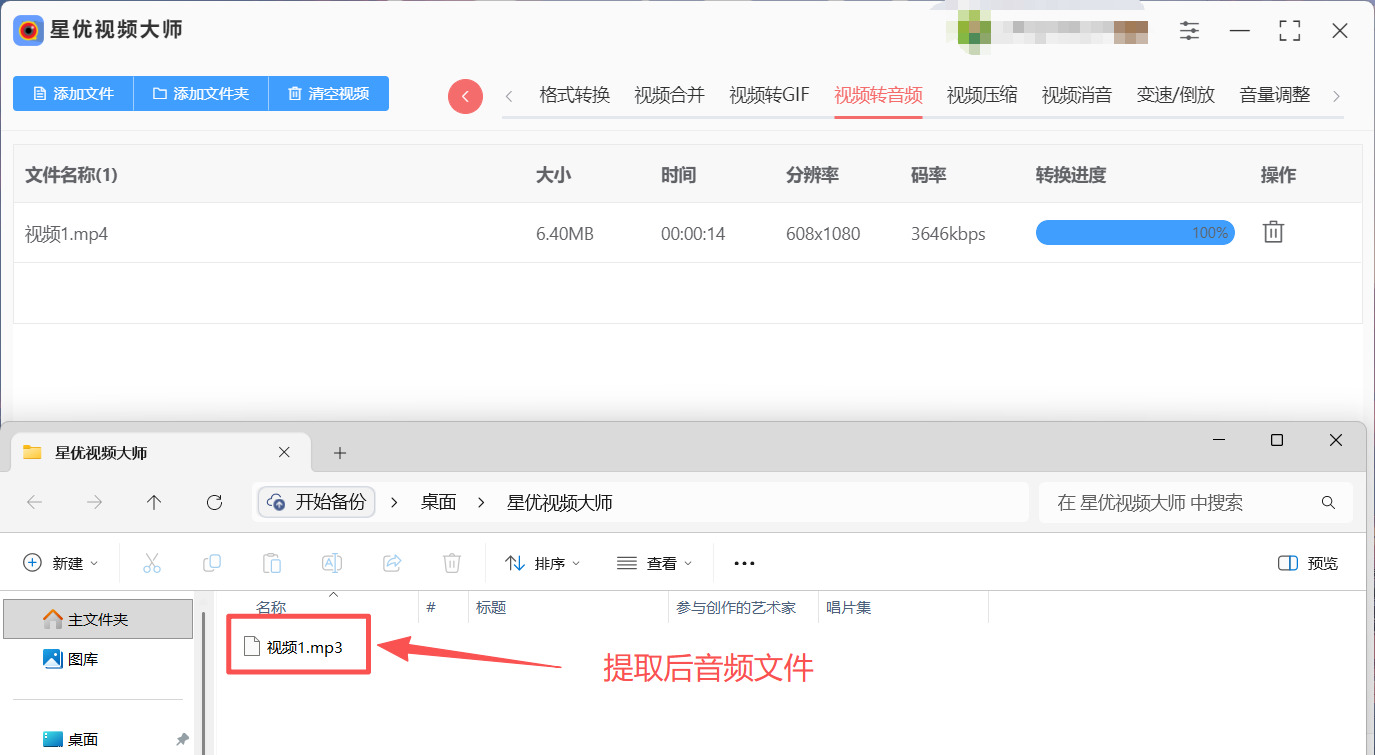Select 主文件夹 in navigation pane

(x=98, y=619)
